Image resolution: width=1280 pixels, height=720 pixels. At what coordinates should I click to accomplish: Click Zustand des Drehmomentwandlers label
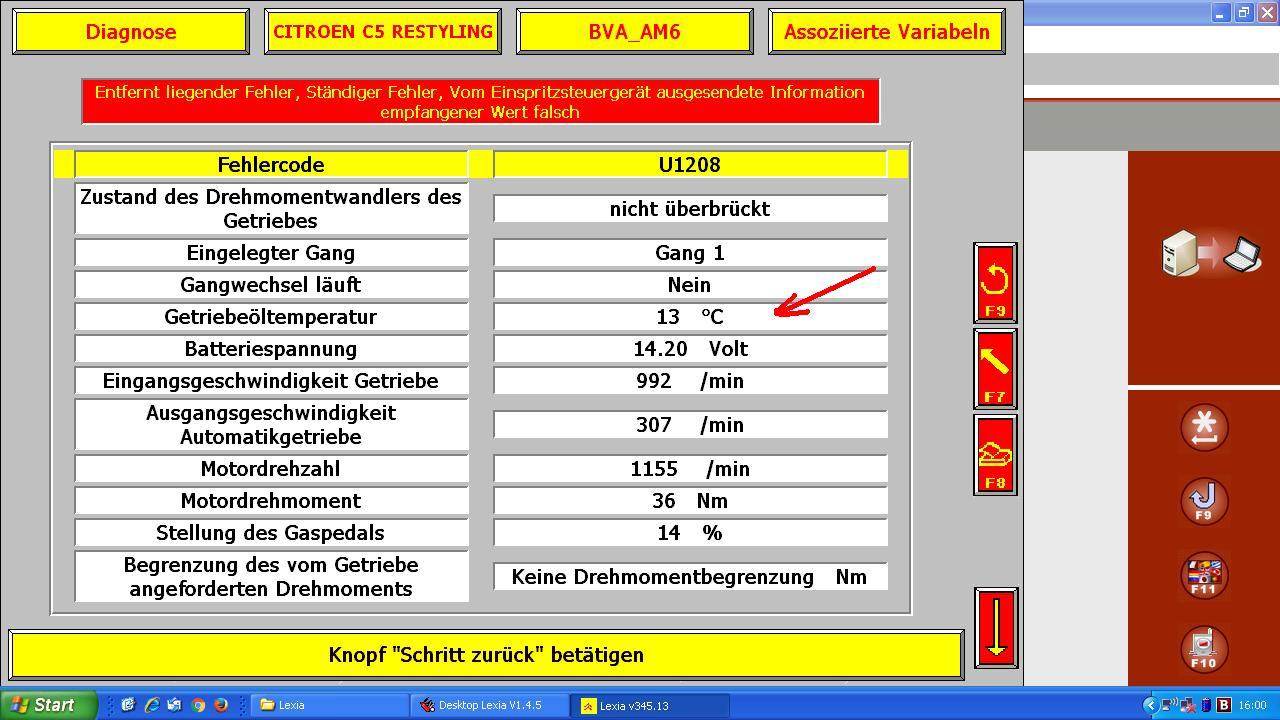[x=271, y=209]
